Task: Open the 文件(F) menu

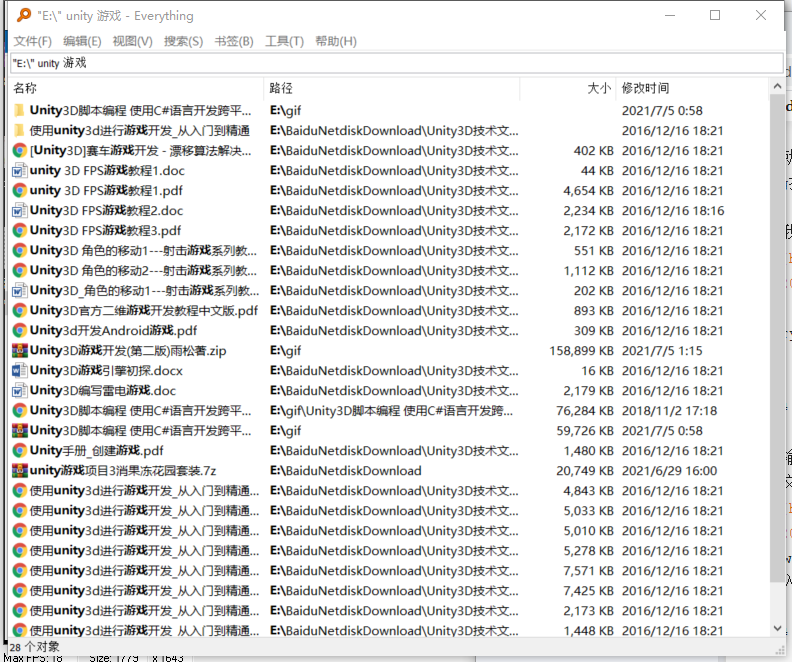Action: (32, 41)
